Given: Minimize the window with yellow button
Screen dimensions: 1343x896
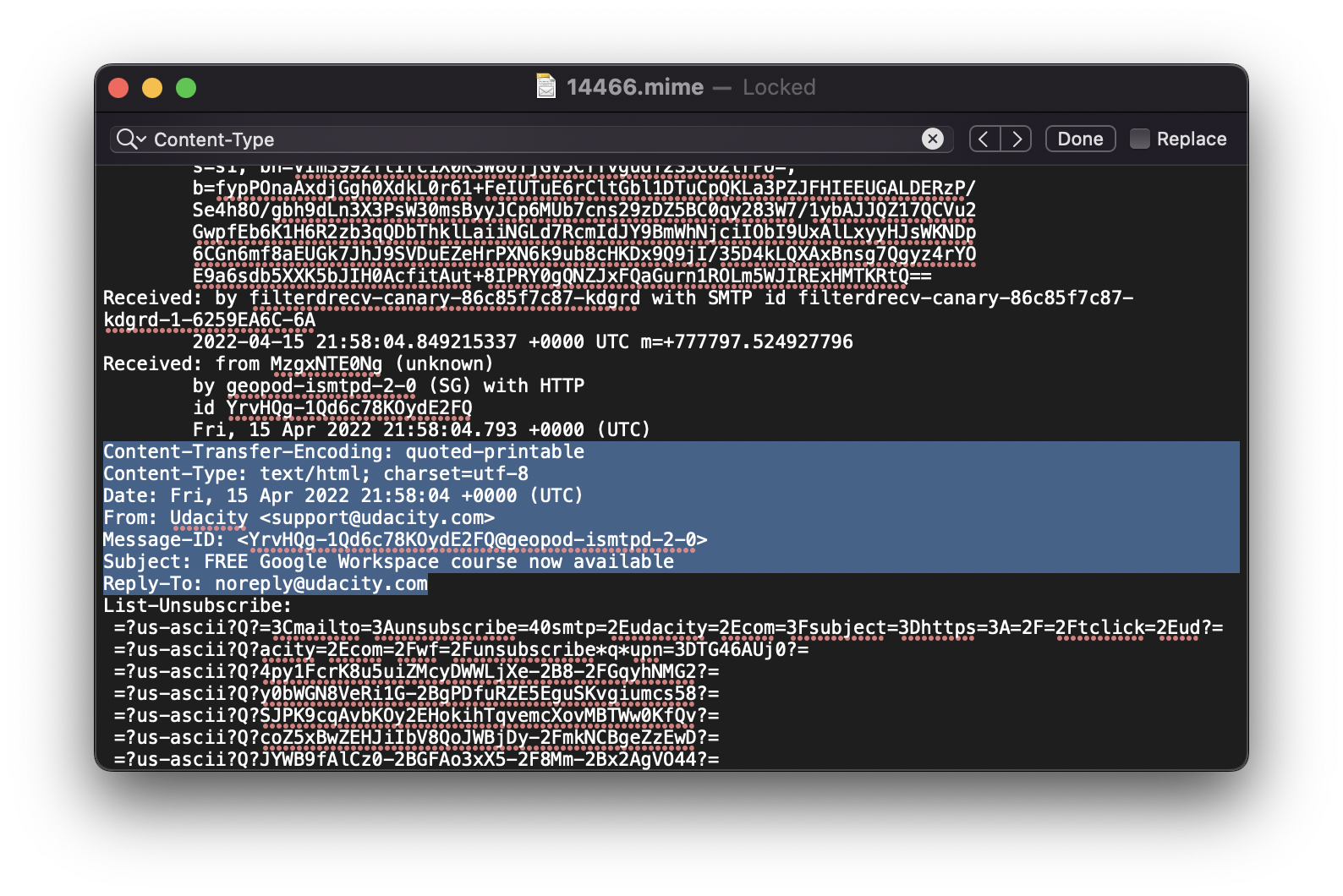Looking at the screenshot, I should tap(152, 88).
